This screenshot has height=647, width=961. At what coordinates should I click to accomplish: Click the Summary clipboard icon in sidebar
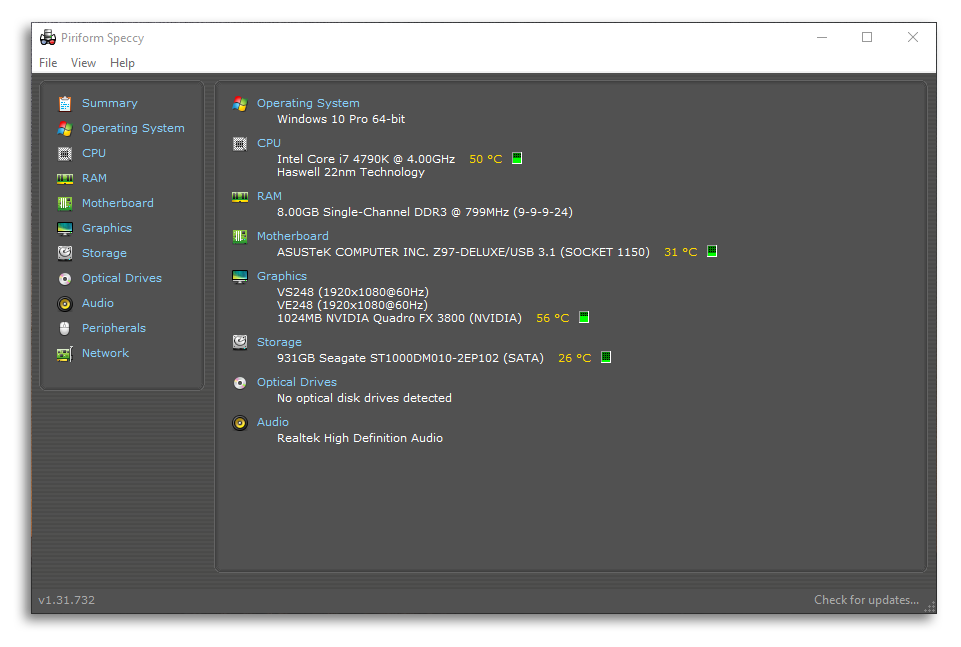[65, 104]
